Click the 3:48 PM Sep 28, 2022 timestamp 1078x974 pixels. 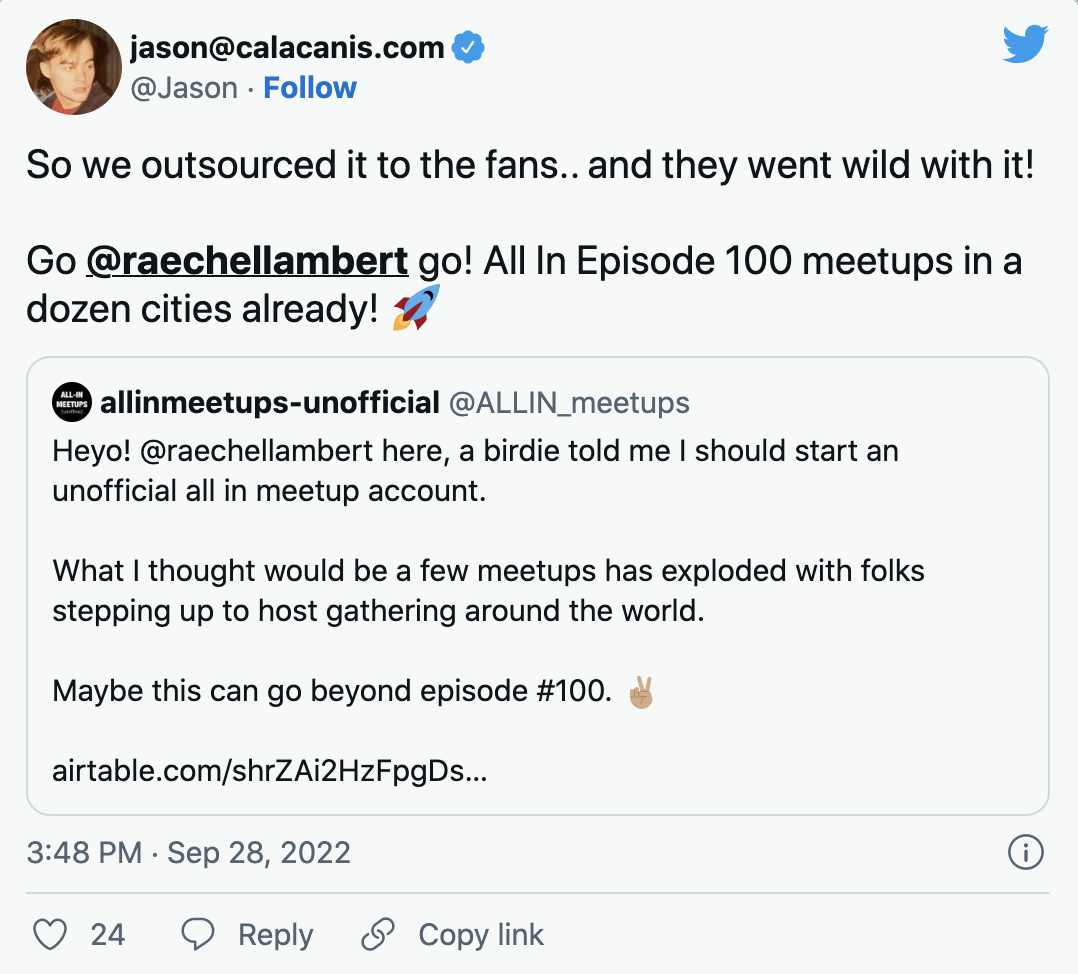(189, 853)
